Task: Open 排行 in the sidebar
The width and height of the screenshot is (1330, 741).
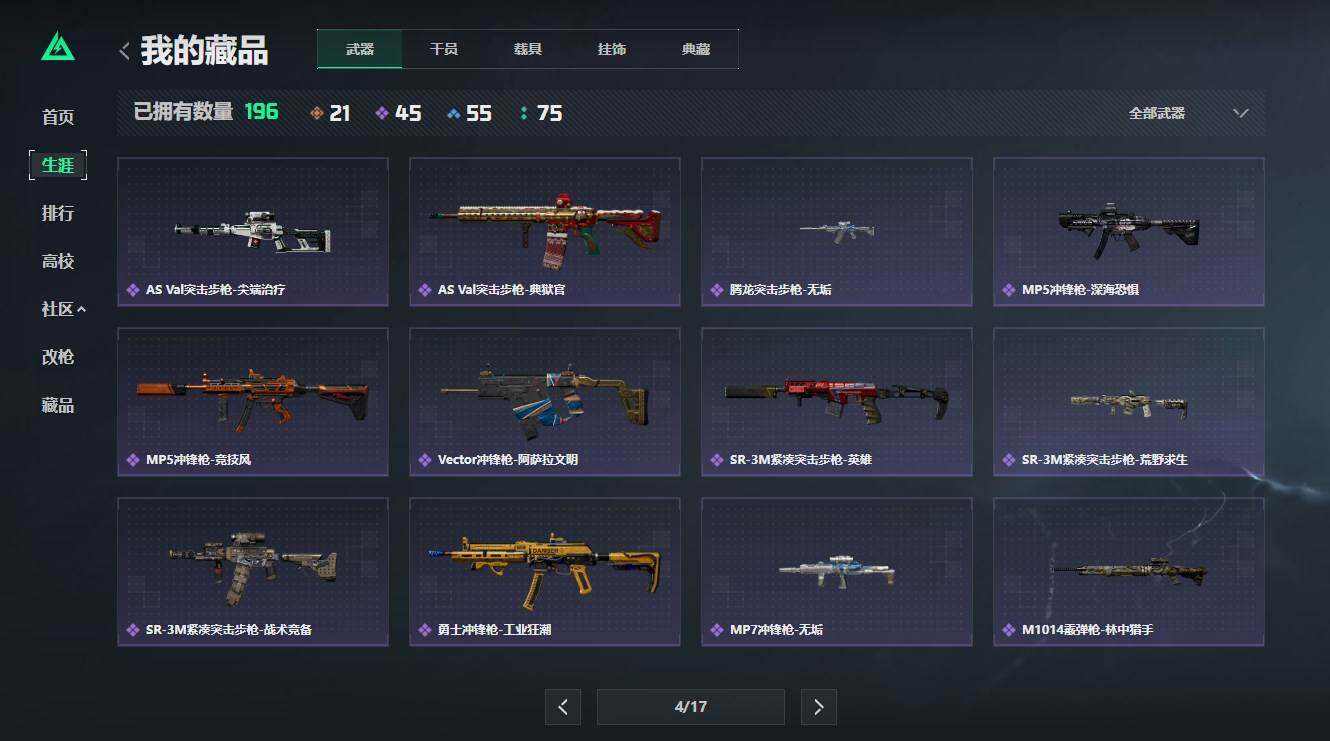Action: tap(58, 213)
